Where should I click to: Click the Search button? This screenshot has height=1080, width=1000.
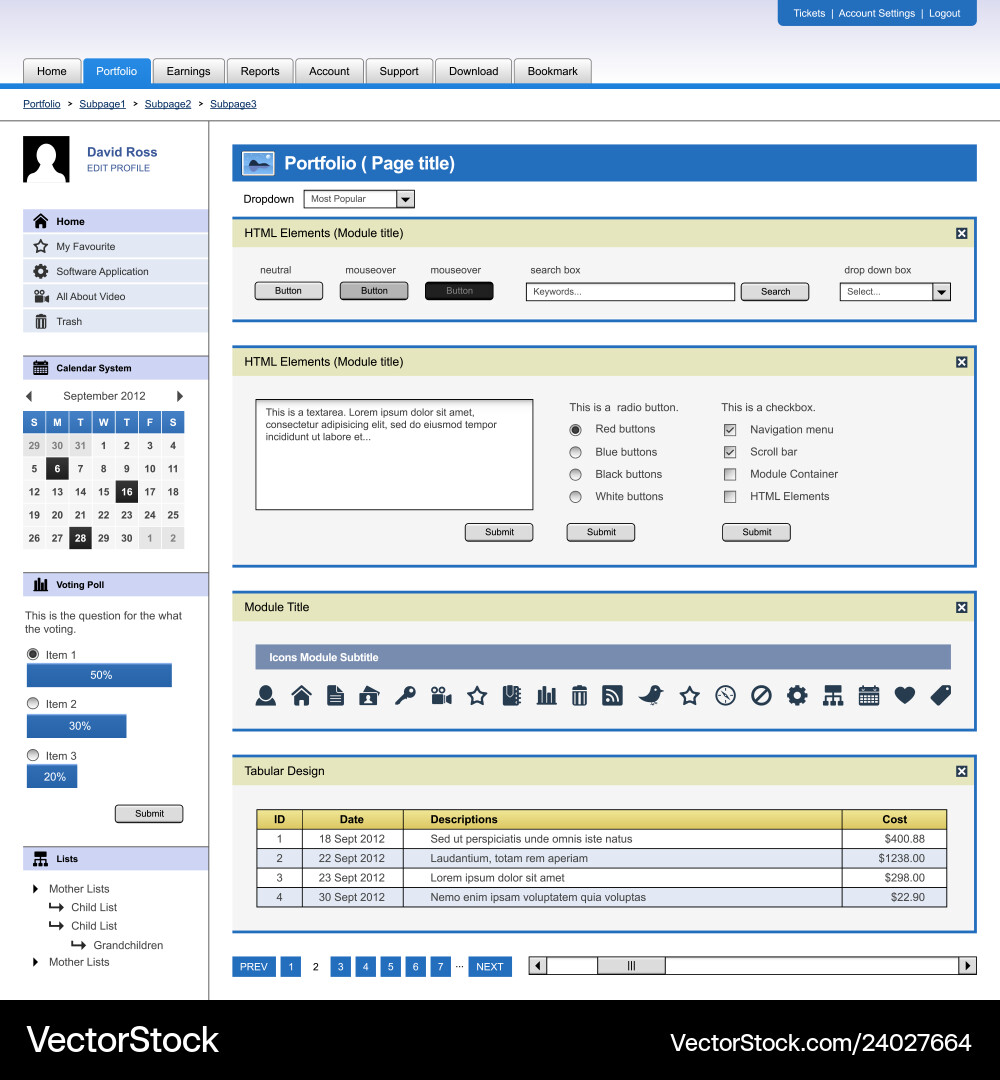[x=775, y=292]
